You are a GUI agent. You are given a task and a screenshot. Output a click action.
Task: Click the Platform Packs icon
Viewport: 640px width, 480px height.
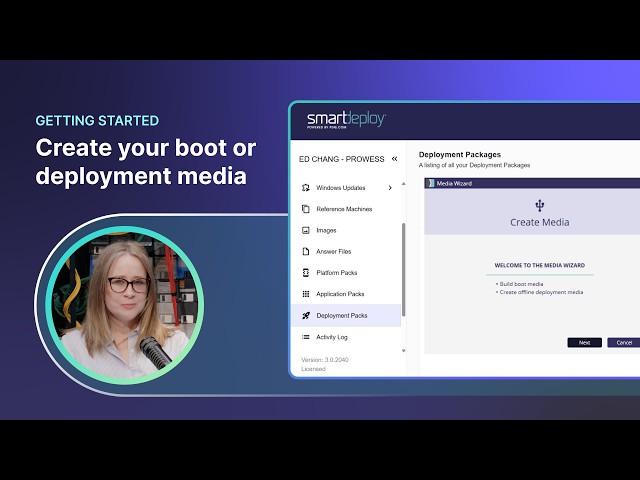[x=305, y=273]
